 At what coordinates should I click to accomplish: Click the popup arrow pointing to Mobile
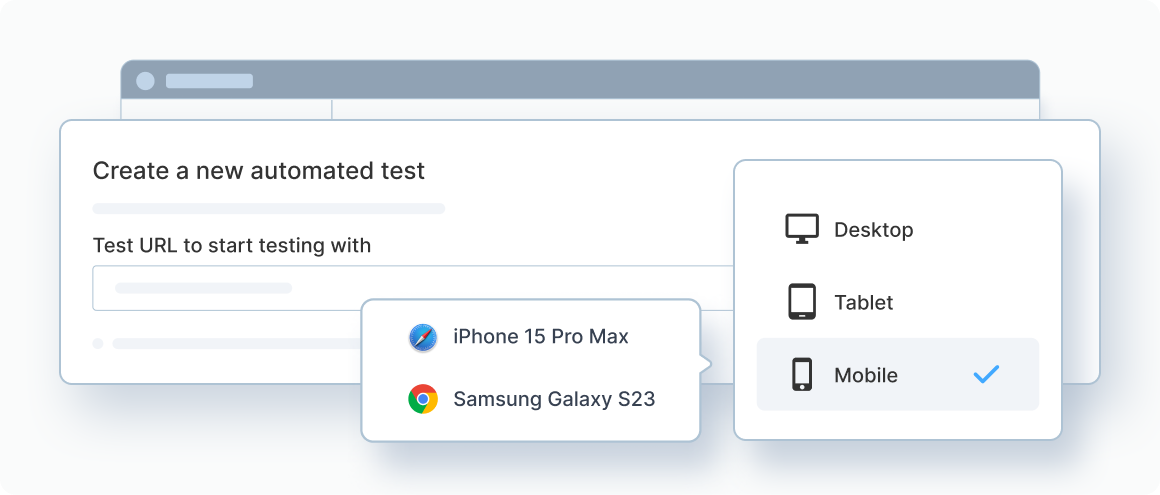coord(706,364)
